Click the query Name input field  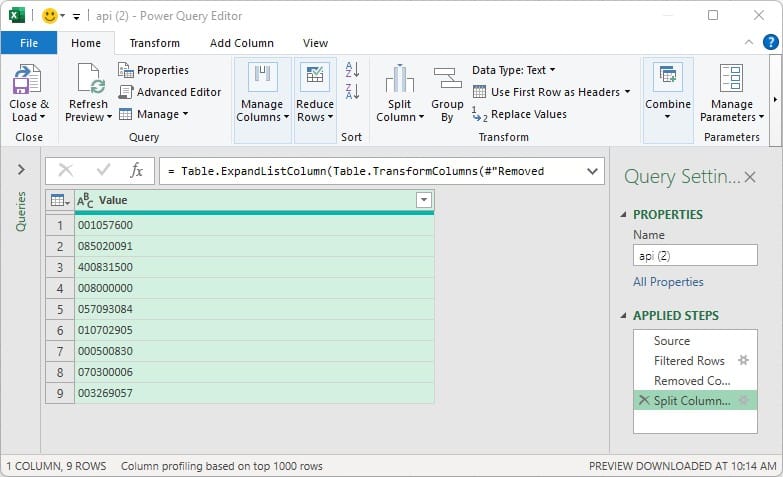pos(695,256)
